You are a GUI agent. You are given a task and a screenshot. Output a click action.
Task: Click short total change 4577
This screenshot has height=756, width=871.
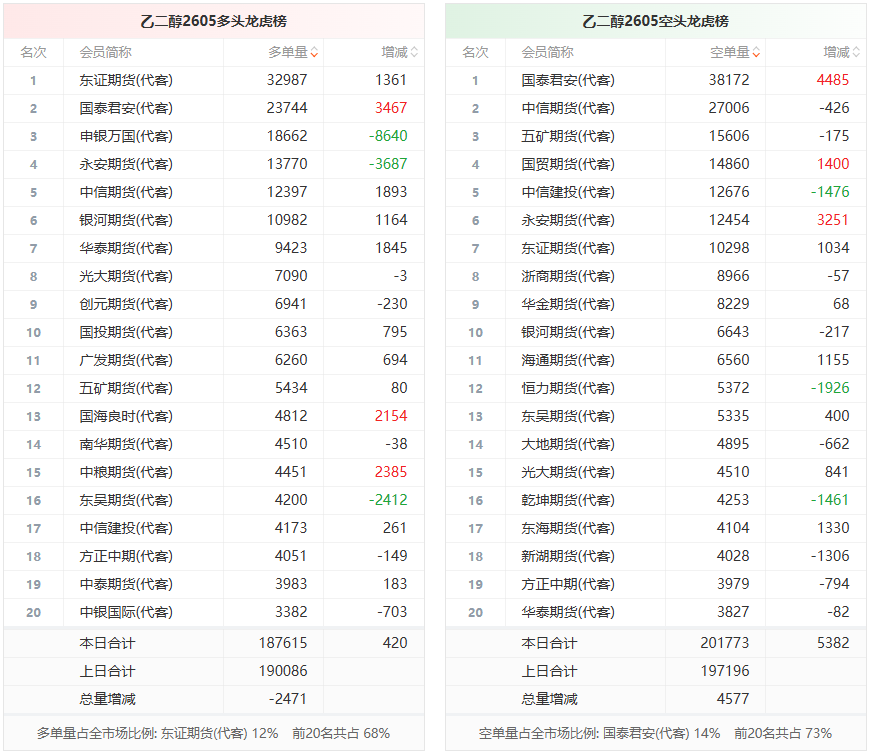tap(733, 699)
